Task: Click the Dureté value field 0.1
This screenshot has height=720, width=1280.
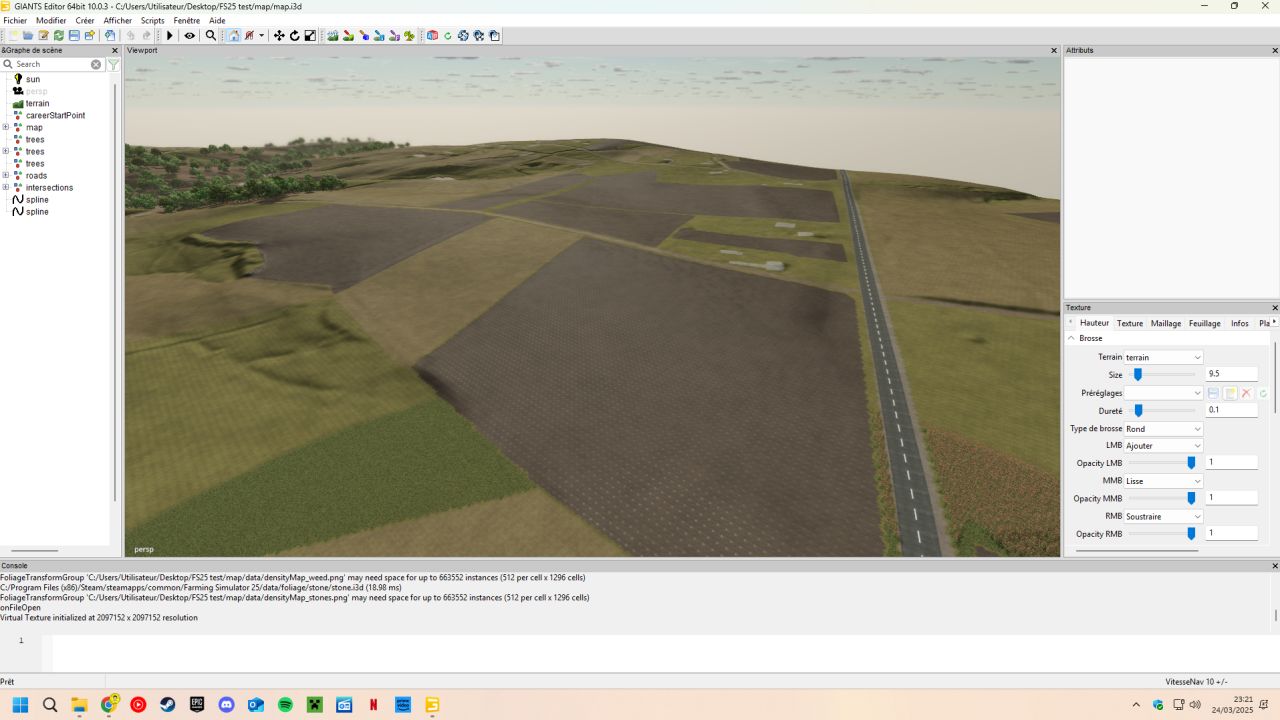Action: coord(1231,410)
